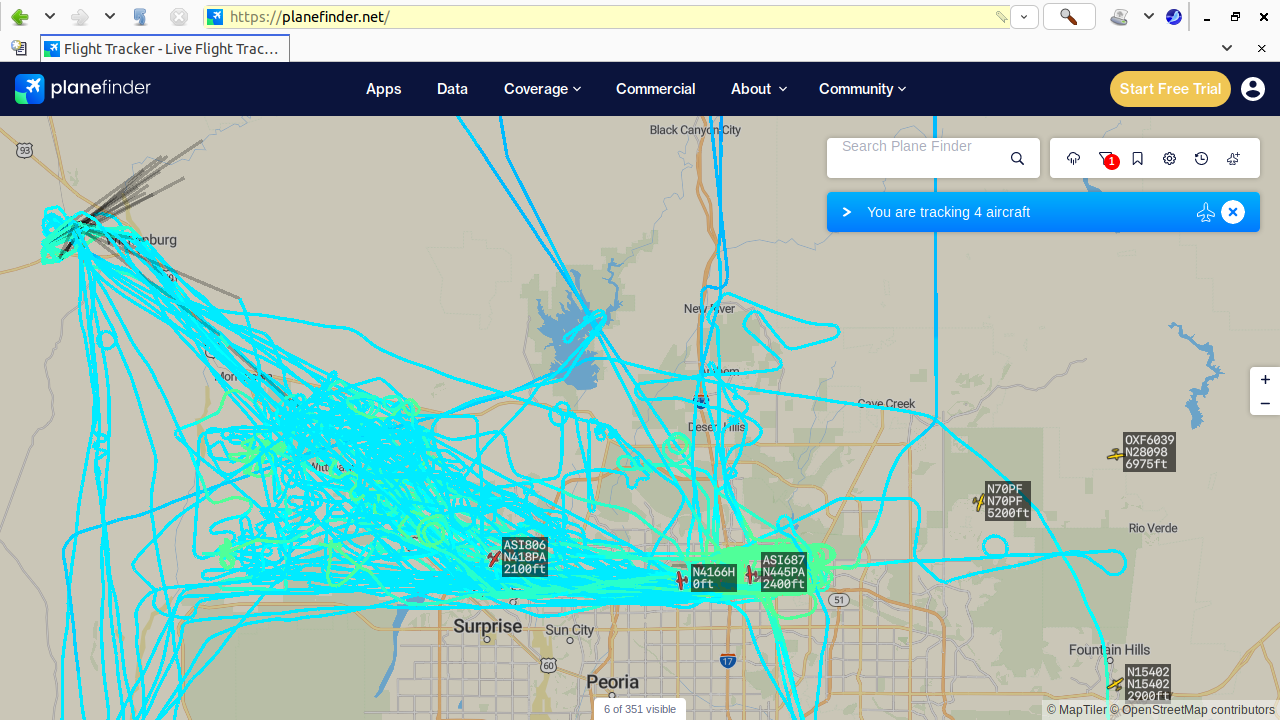Screen dimensions: 1280x720
Task: Expand the tracking banner with the arrow
Action: [x=847, y=212]
